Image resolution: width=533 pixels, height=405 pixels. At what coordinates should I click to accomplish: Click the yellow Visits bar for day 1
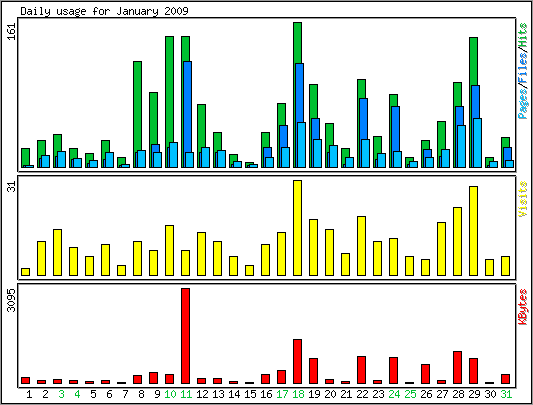pos(25,272)
